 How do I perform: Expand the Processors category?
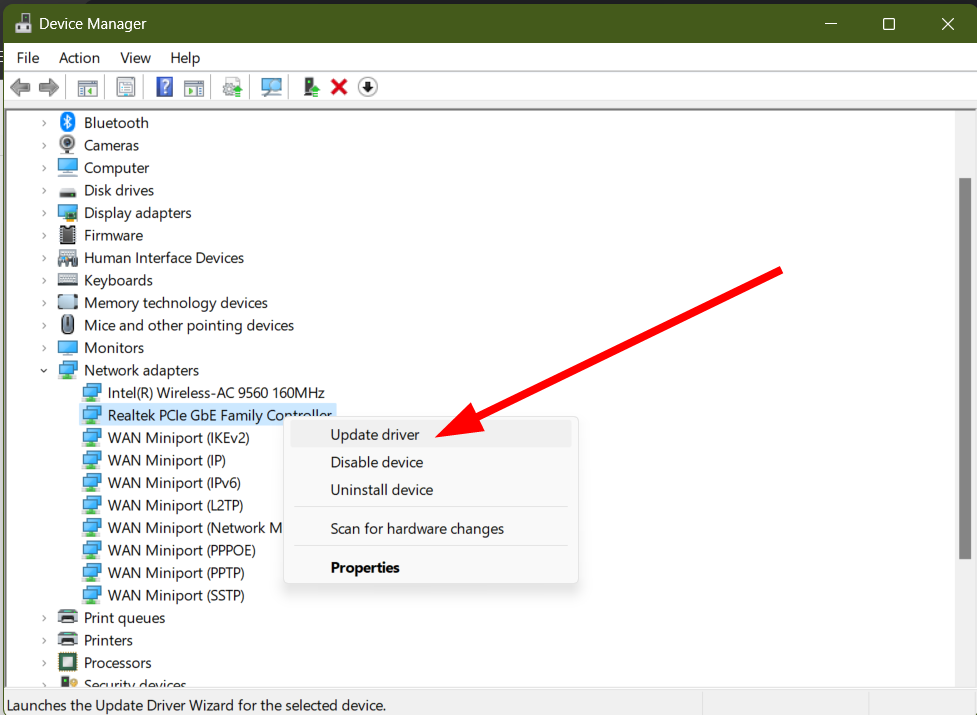coord(44,663)
